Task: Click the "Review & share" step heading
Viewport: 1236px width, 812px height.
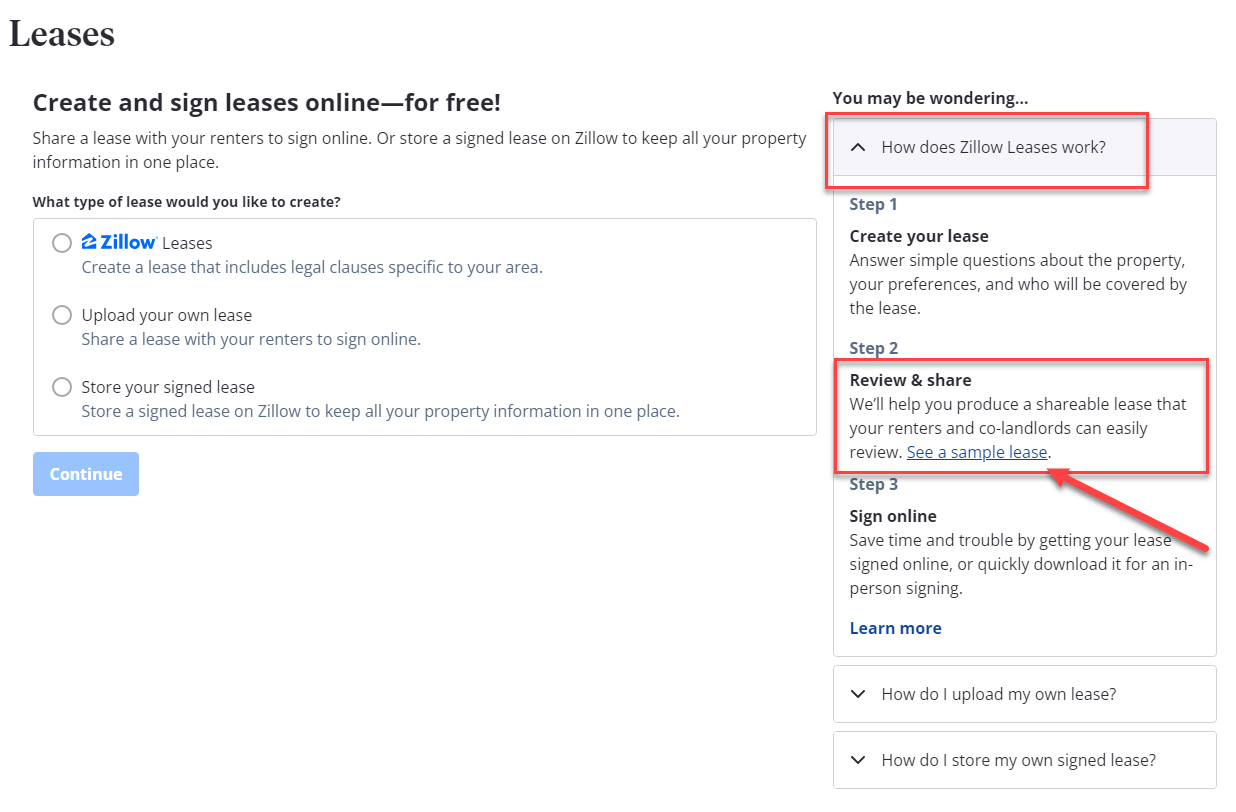Action: pyautogui.click(x=910, y=380)
